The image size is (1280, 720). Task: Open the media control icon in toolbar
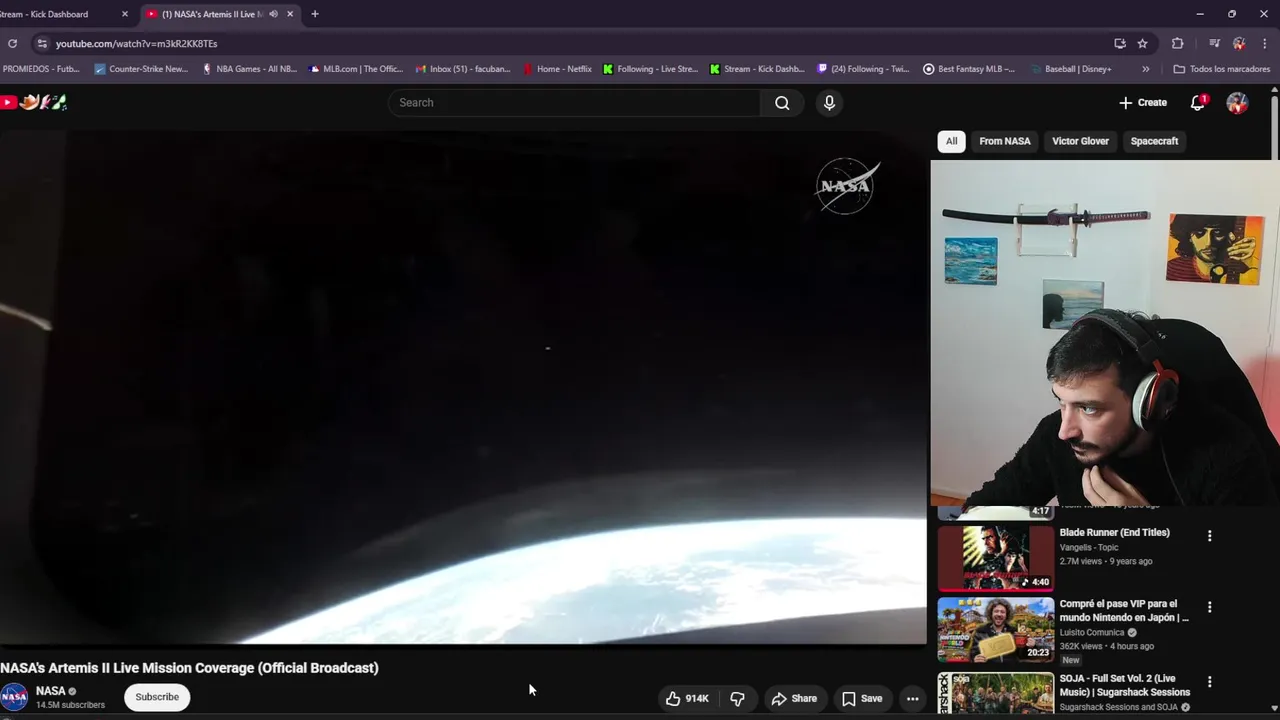pos(1214,43)
